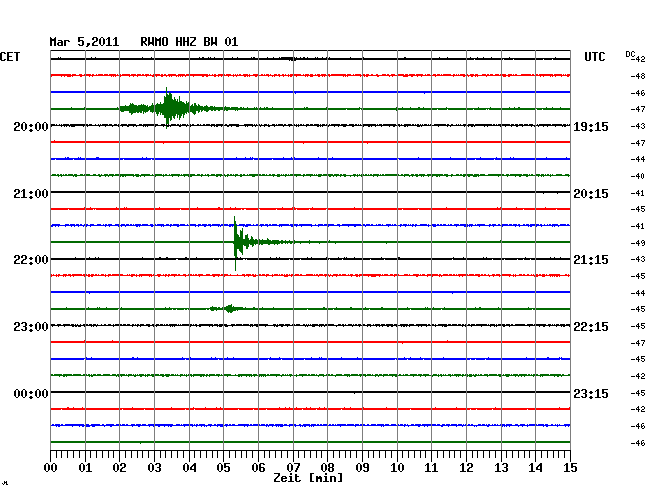This screenshot has width=650, height=494.
Task: Click the bottom axis minute label "07"
Action: [x=293, y=468]
